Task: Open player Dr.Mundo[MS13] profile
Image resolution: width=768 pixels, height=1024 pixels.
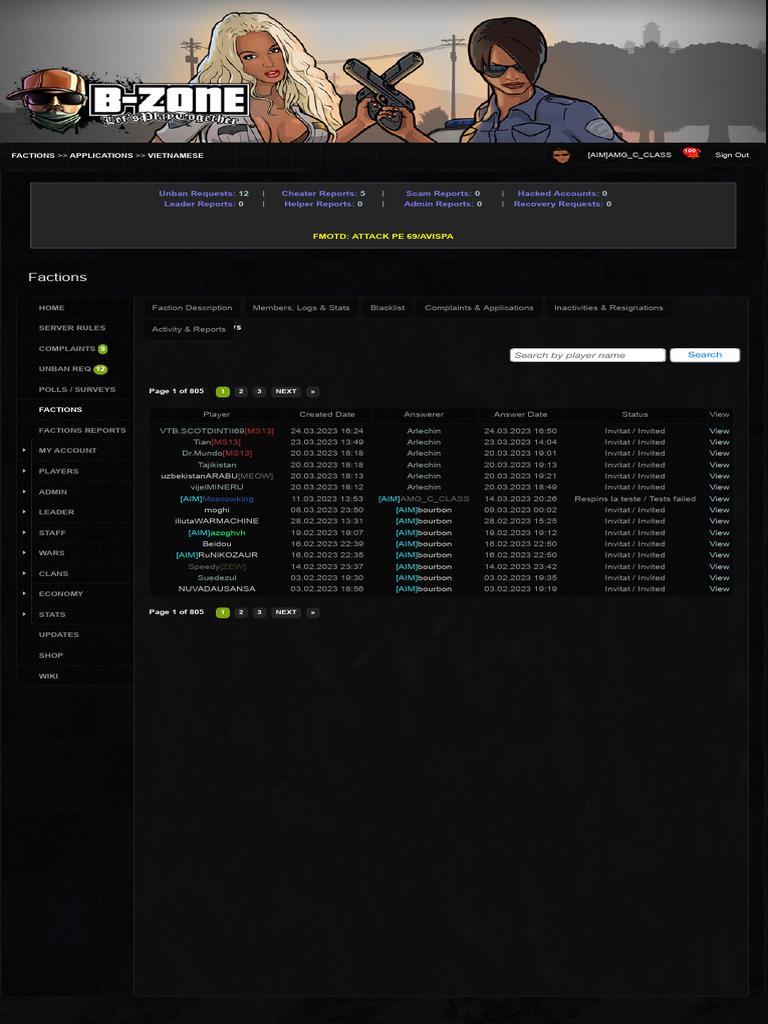Action: click(x=217, y=453)
